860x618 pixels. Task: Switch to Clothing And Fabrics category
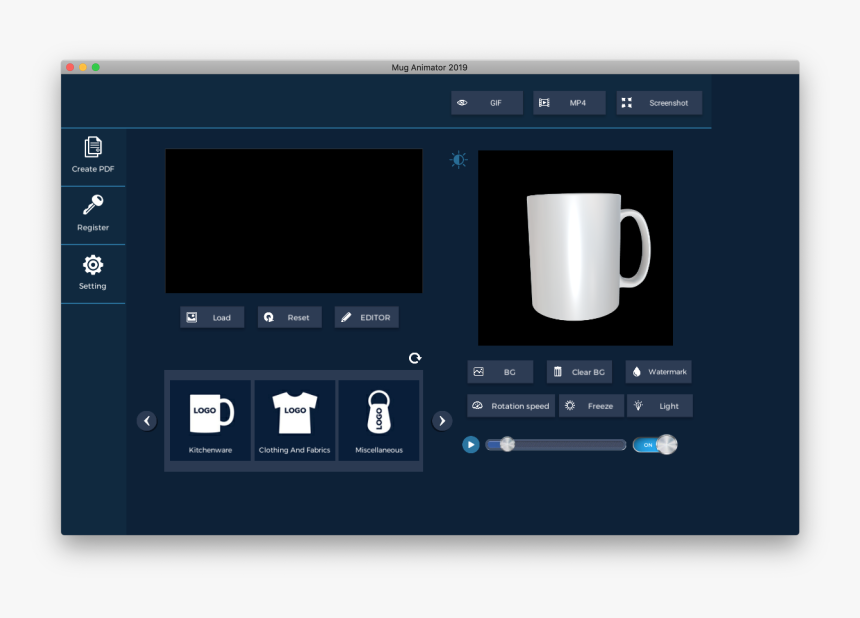click(x=294, y=420)
